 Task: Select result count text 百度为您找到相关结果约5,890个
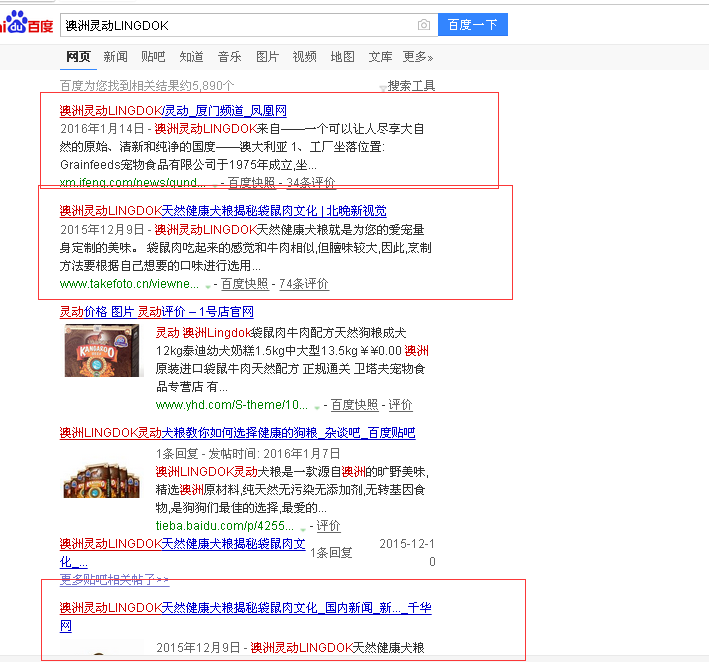(x=147, y=85)
